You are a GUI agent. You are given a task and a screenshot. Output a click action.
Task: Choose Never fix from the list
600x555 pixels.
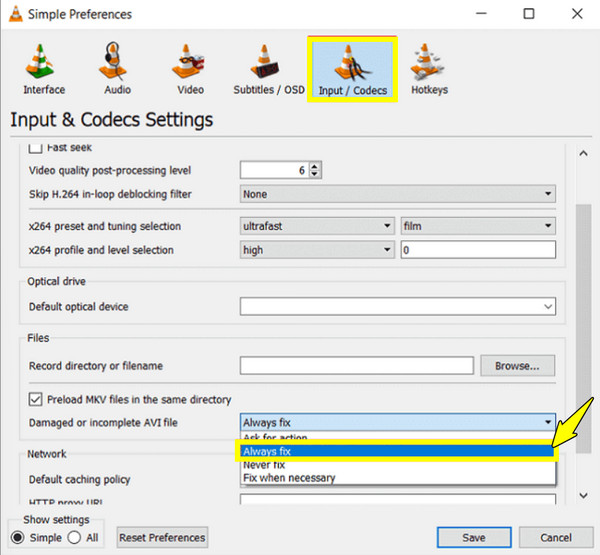(398, 465)
